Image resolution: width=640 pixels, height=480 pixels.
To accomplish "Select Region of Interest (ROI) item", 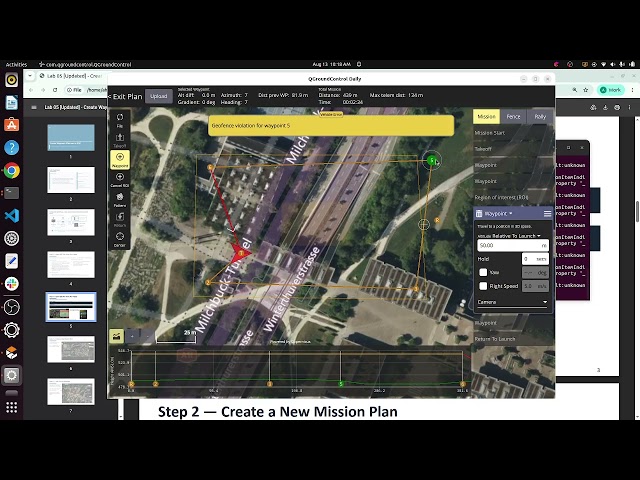I will coord(513,198).
